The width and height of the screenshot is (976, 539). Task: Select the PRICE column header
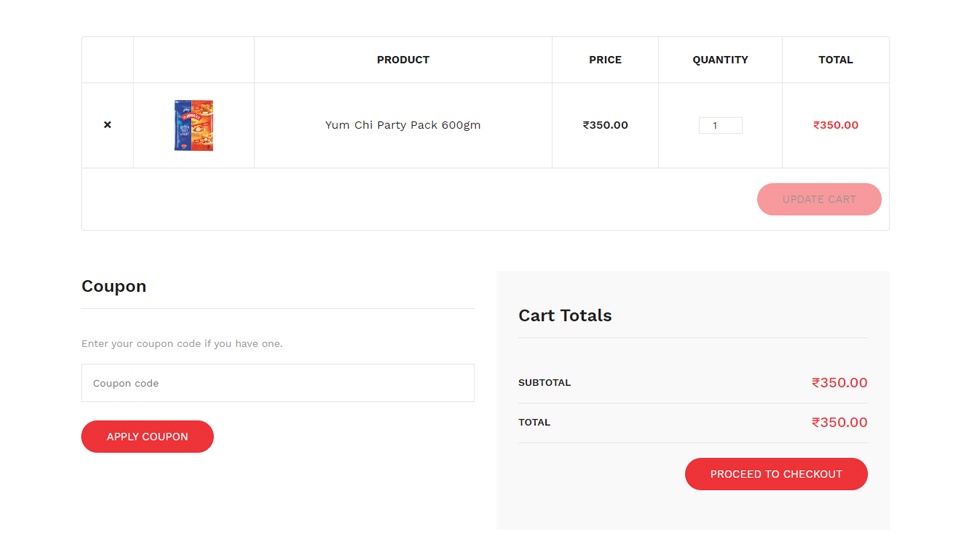point(605,60)
